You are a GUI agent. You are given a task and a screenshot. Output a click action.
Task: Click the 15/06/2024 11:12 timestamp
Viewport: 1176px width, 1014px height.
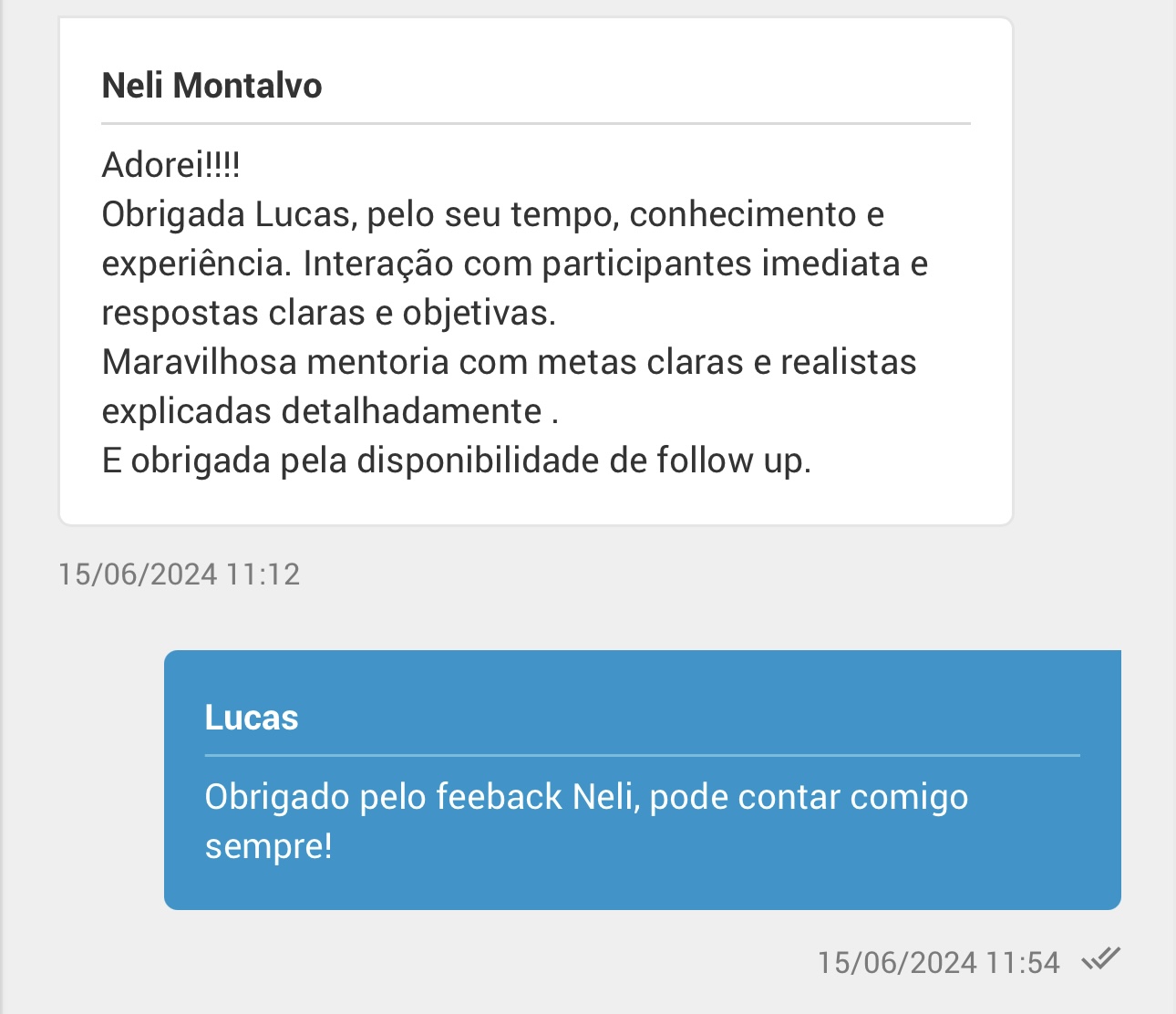pyautogui.click(x=179, y=574)
